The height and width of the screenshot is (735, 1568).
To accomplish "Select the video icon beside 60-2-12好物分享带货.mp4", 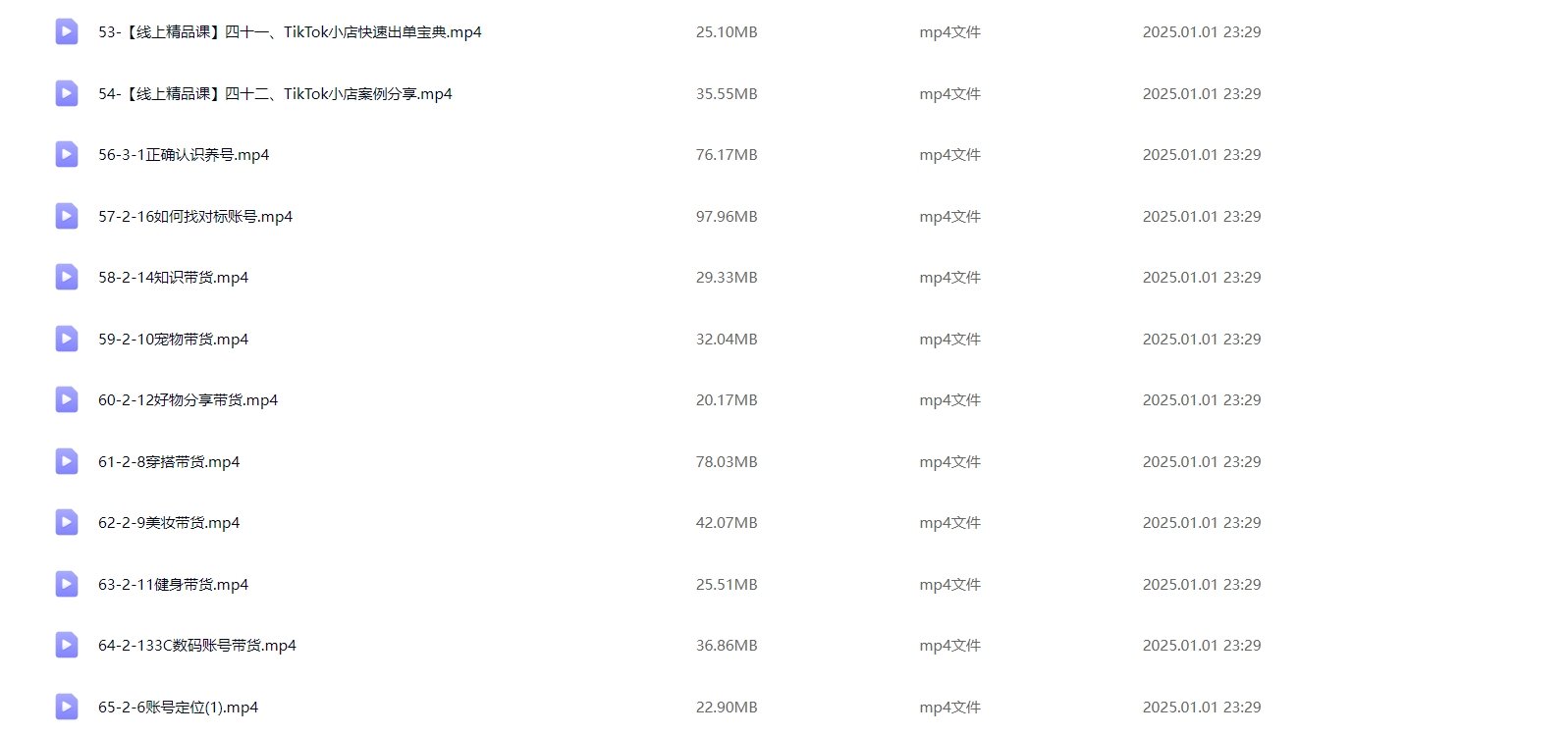I will (x=67, y=400).
